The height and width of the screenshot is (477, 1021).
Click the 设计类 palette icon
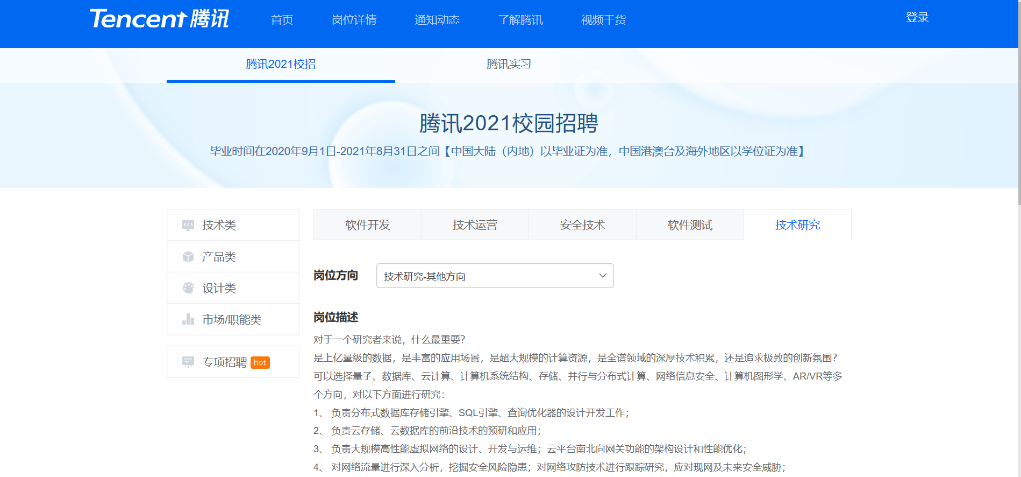(x=188, y=288)
